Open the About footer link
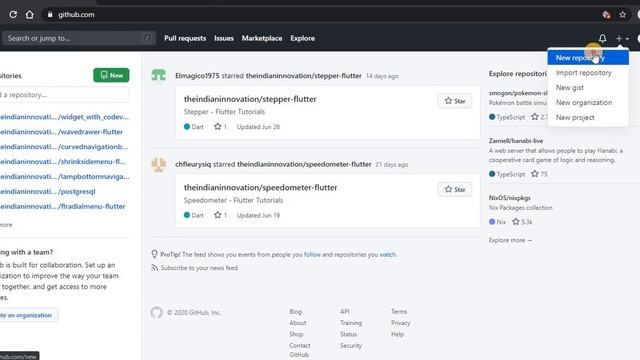The height and width of the screenshot is (360, 640). click(298, 323)
